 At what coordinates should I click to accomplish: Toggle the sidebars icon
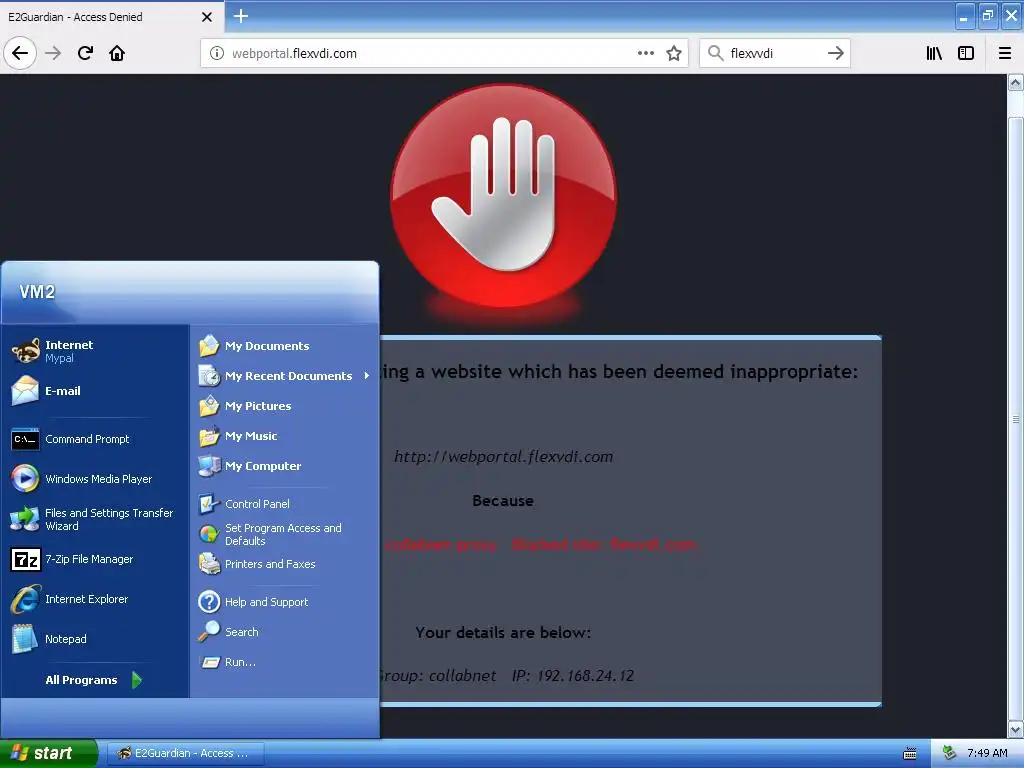point(966,53)
